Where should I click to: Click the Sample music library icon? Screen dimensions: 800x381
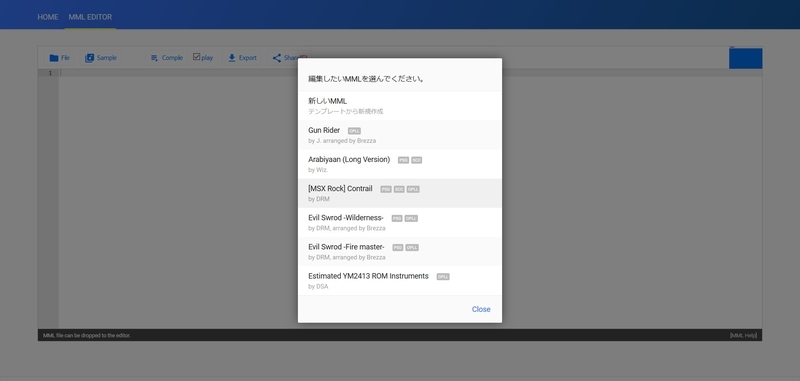click(x=89, y=58)
